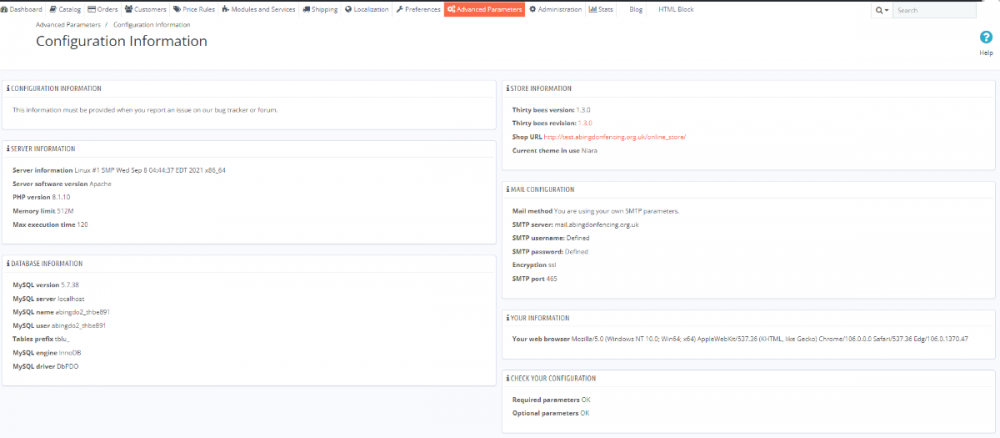This screenshot has height=438, width=1000.
Task: Click the thirty bees version 1.3.0 value
Action: pos(584,110)
